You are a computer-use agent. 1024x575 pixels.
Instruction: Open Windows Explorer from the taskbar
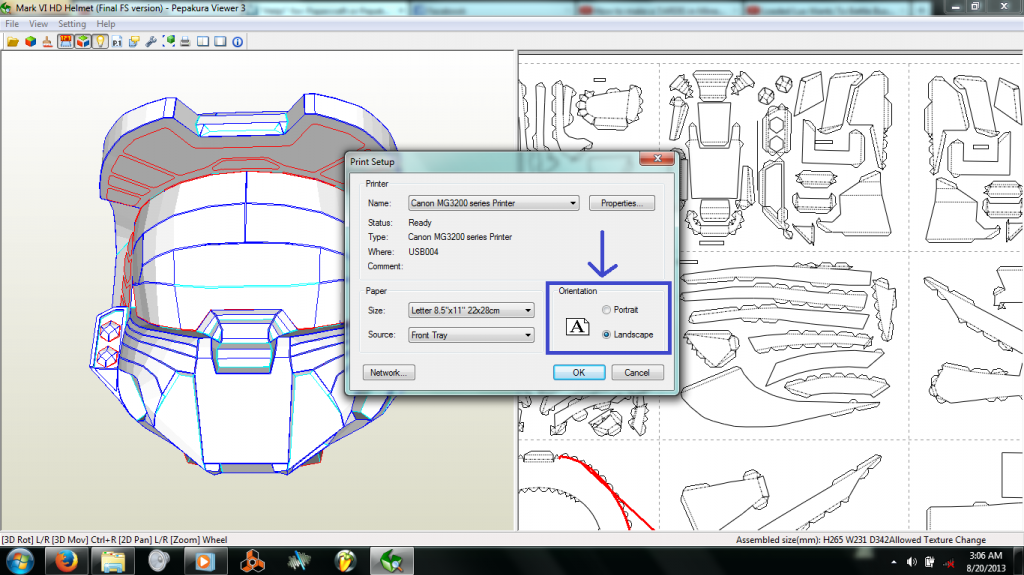[x=113, y=561]
